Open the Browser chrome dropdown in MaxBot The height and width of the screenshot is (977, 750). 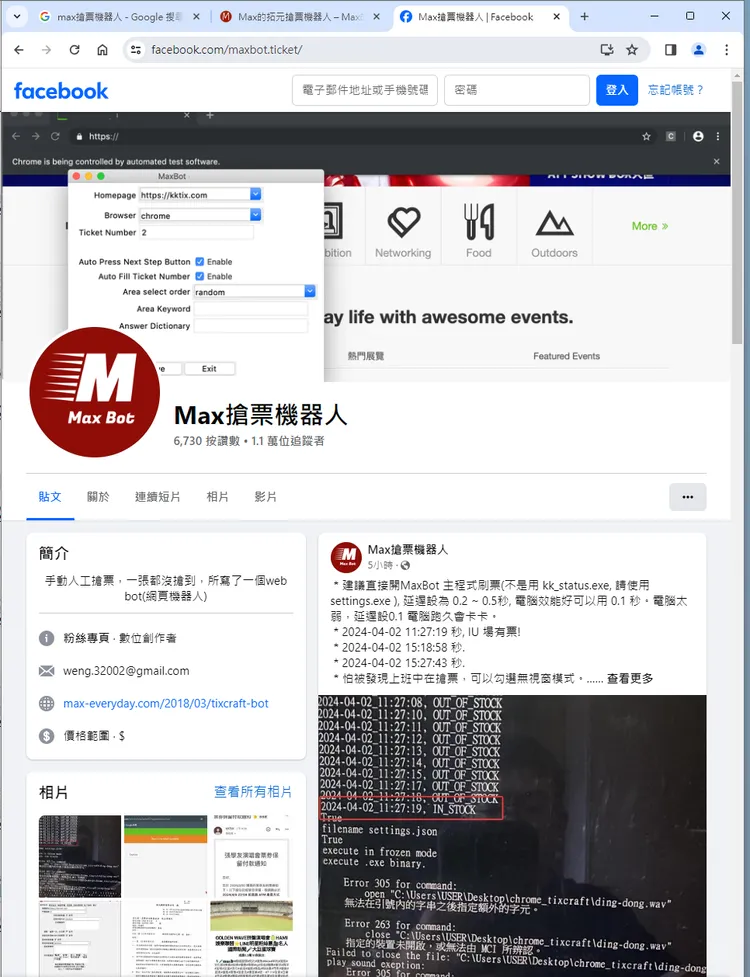point(255,215)
